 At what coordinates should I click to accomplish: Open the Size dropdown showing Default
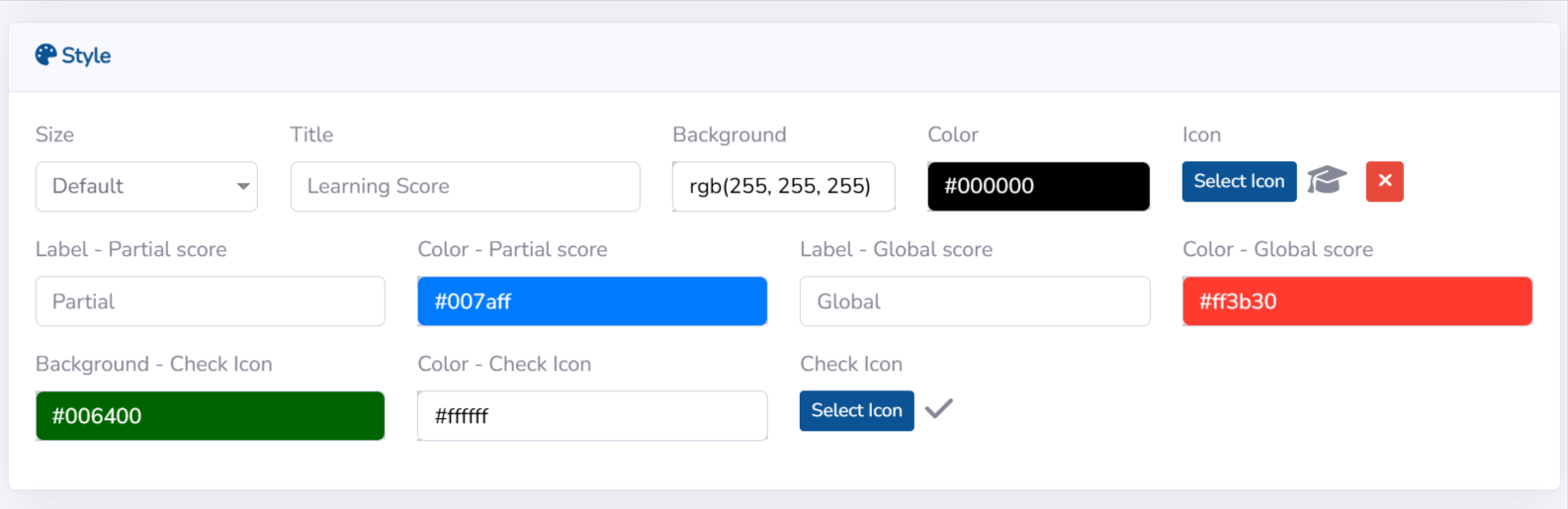146,187
